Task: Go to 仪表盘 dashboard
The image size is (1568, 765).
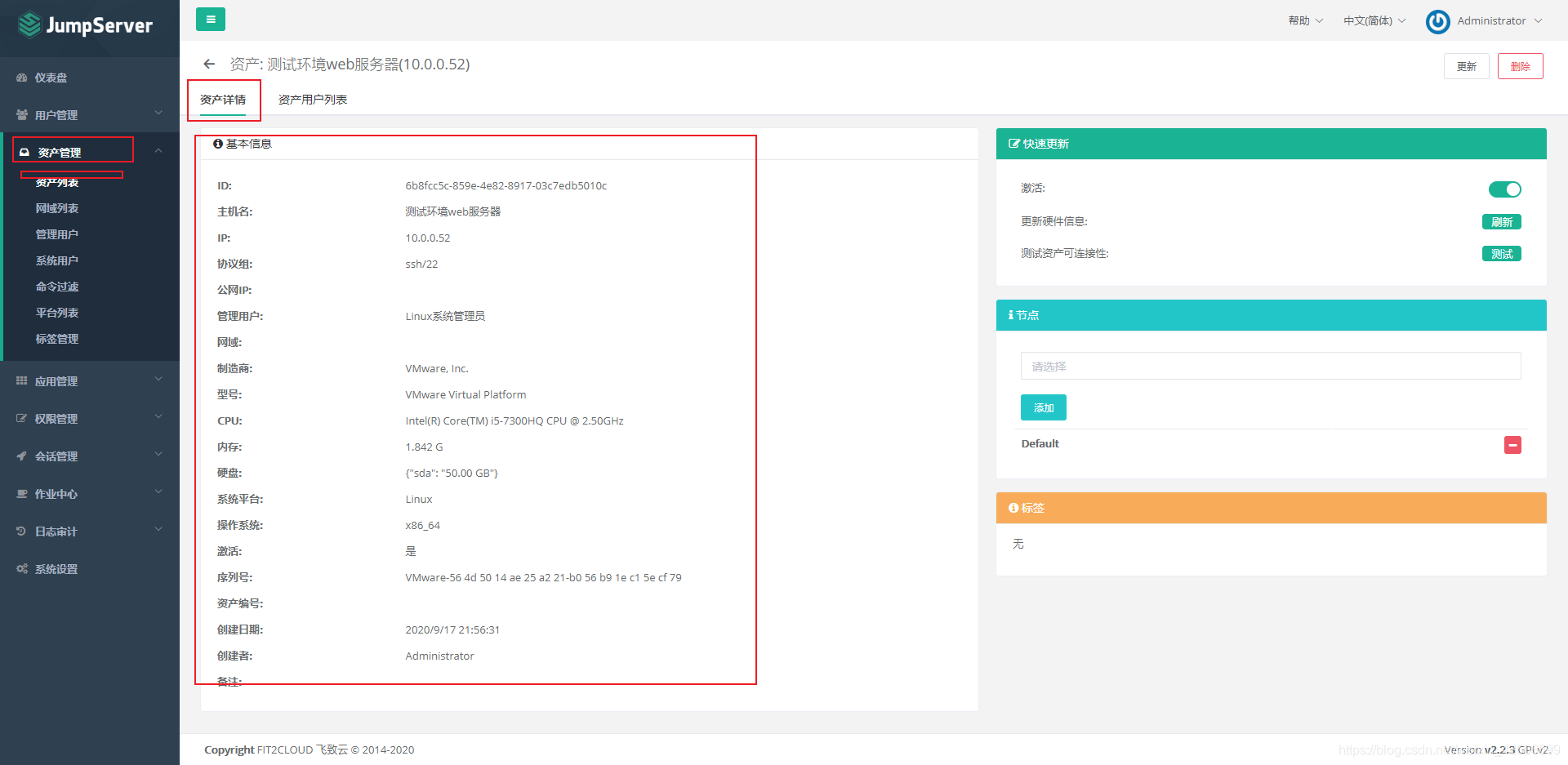Action: click(51, 78)
